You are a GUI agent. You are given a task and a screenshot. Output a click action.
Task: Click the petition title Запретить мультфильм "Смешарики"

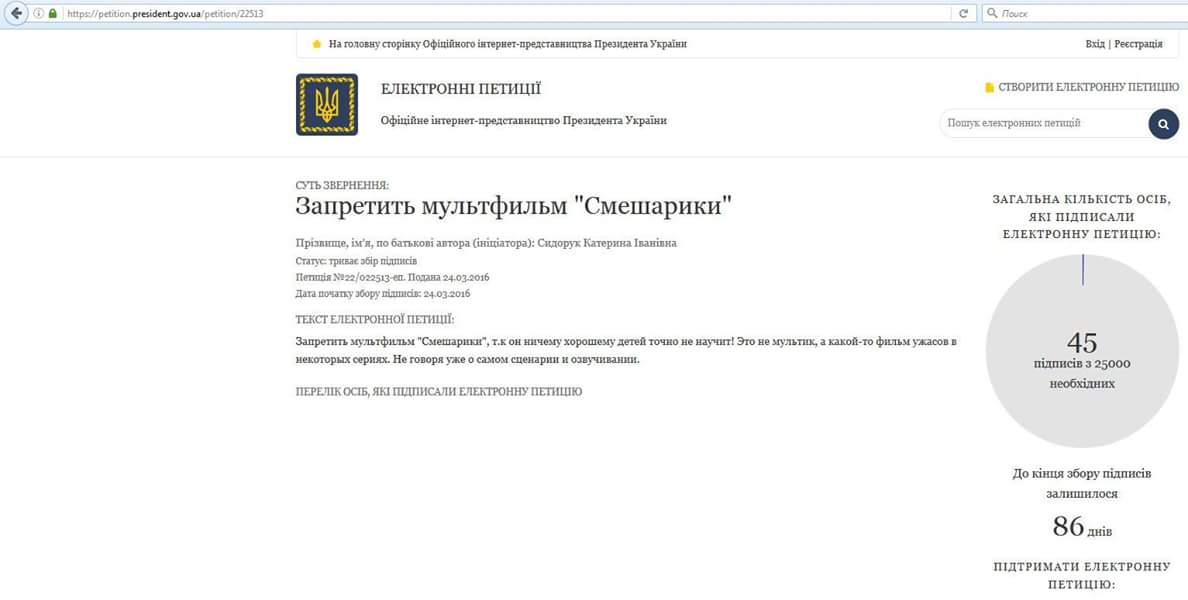click(x=514, y=207)
